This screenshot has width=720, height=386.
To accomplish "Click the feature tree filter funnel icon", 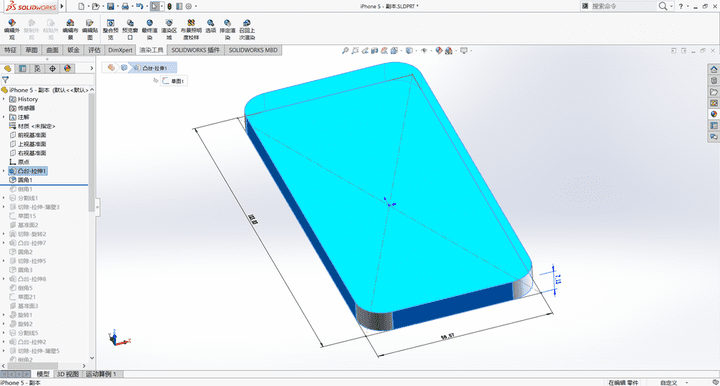I will point(6,80).
